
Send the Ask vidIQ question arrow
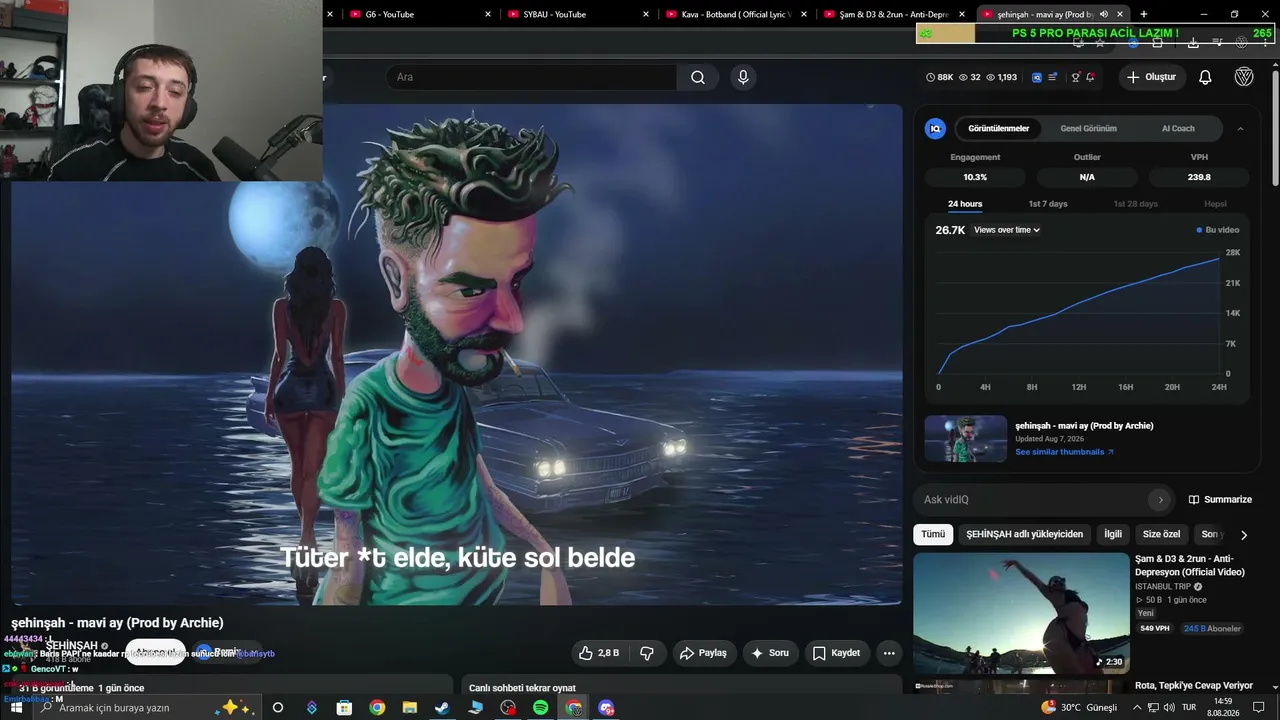(x=1160, y=500)
